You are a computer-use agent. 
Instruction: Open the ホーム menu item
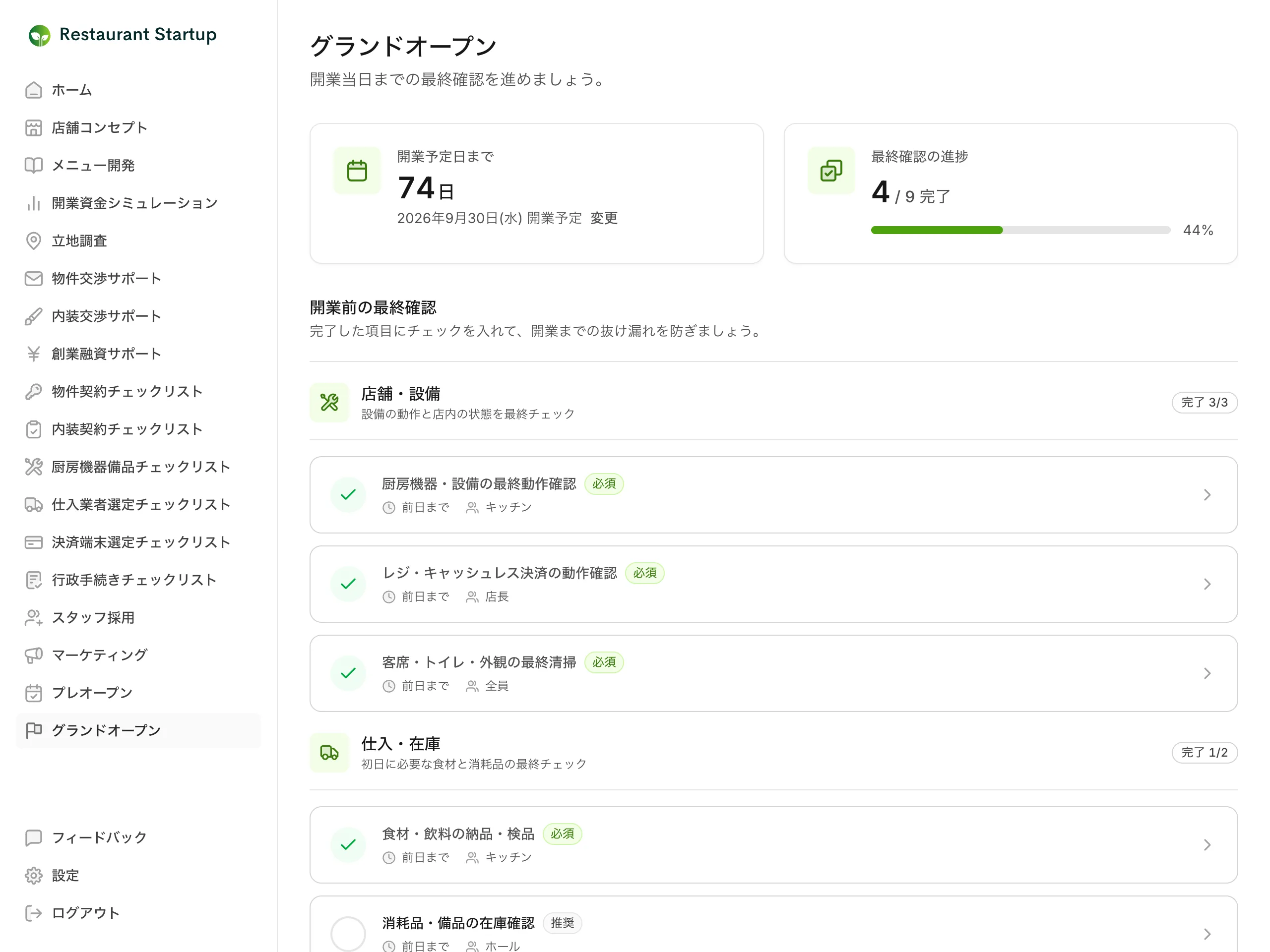(x=138, y=90)
